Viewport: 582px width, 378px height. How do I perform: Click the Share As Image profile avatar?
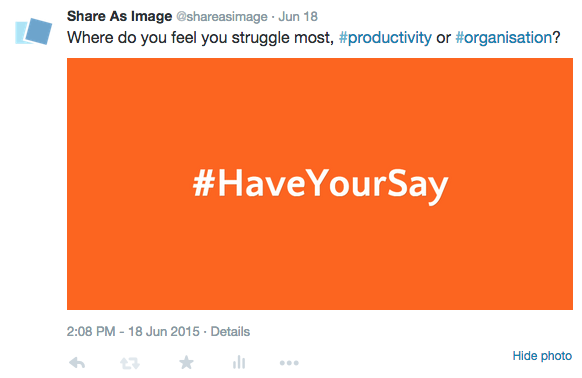(33, 32)
